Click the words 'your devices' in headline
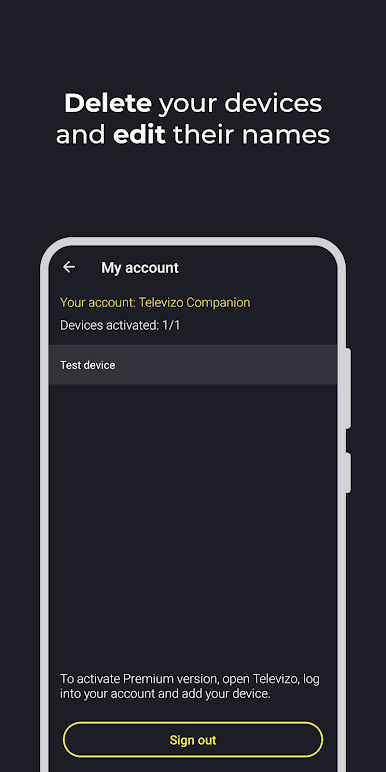 tap(240, 104)
